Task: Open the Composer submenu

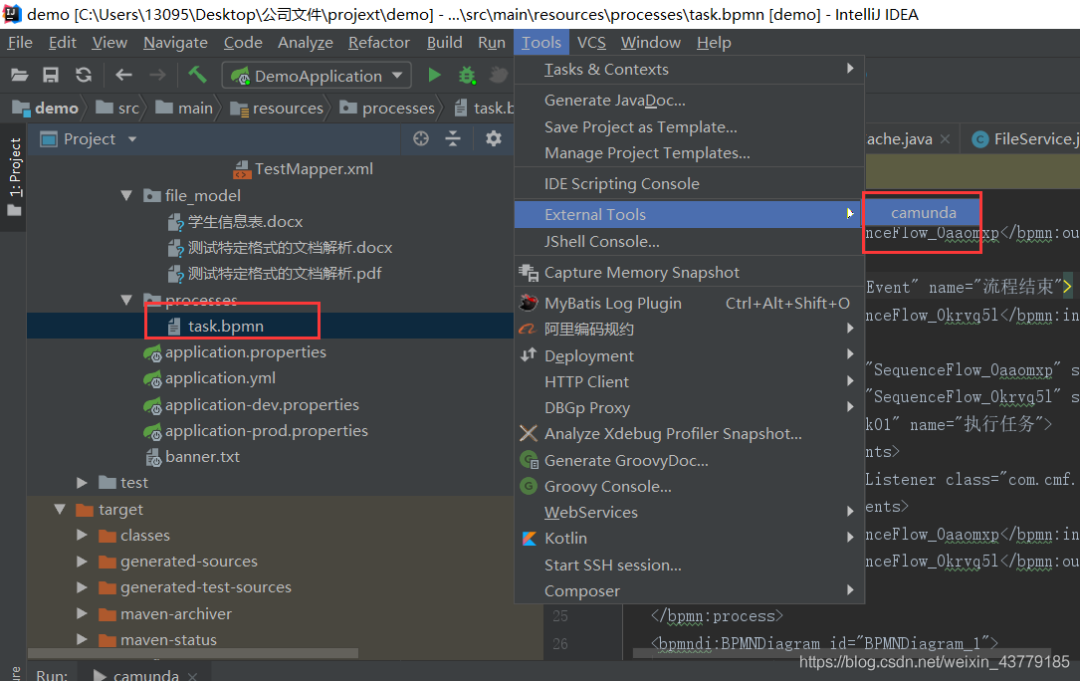Action: click(689, 591)
